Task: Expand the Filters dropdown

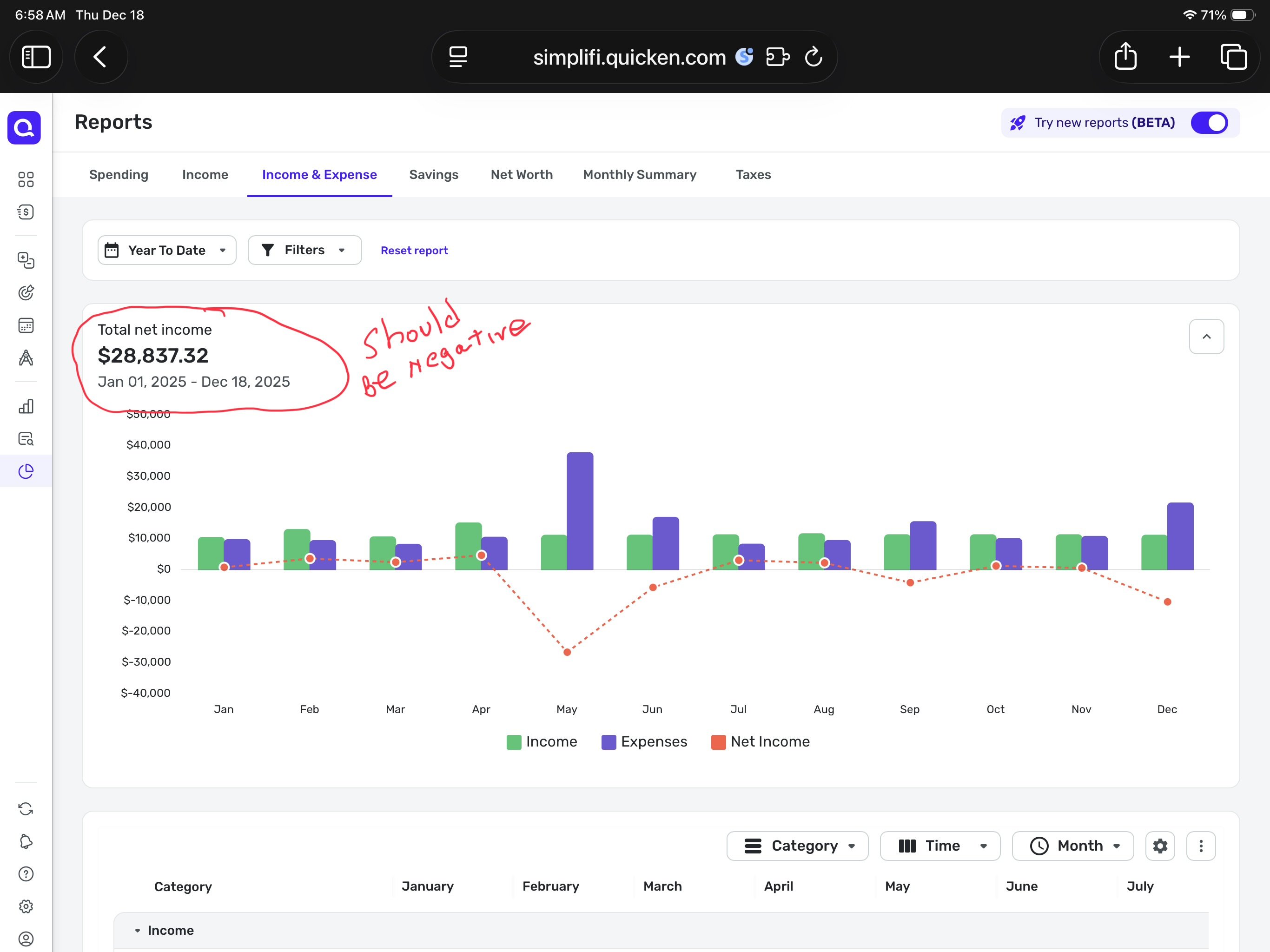Action: tap(304, 251)
